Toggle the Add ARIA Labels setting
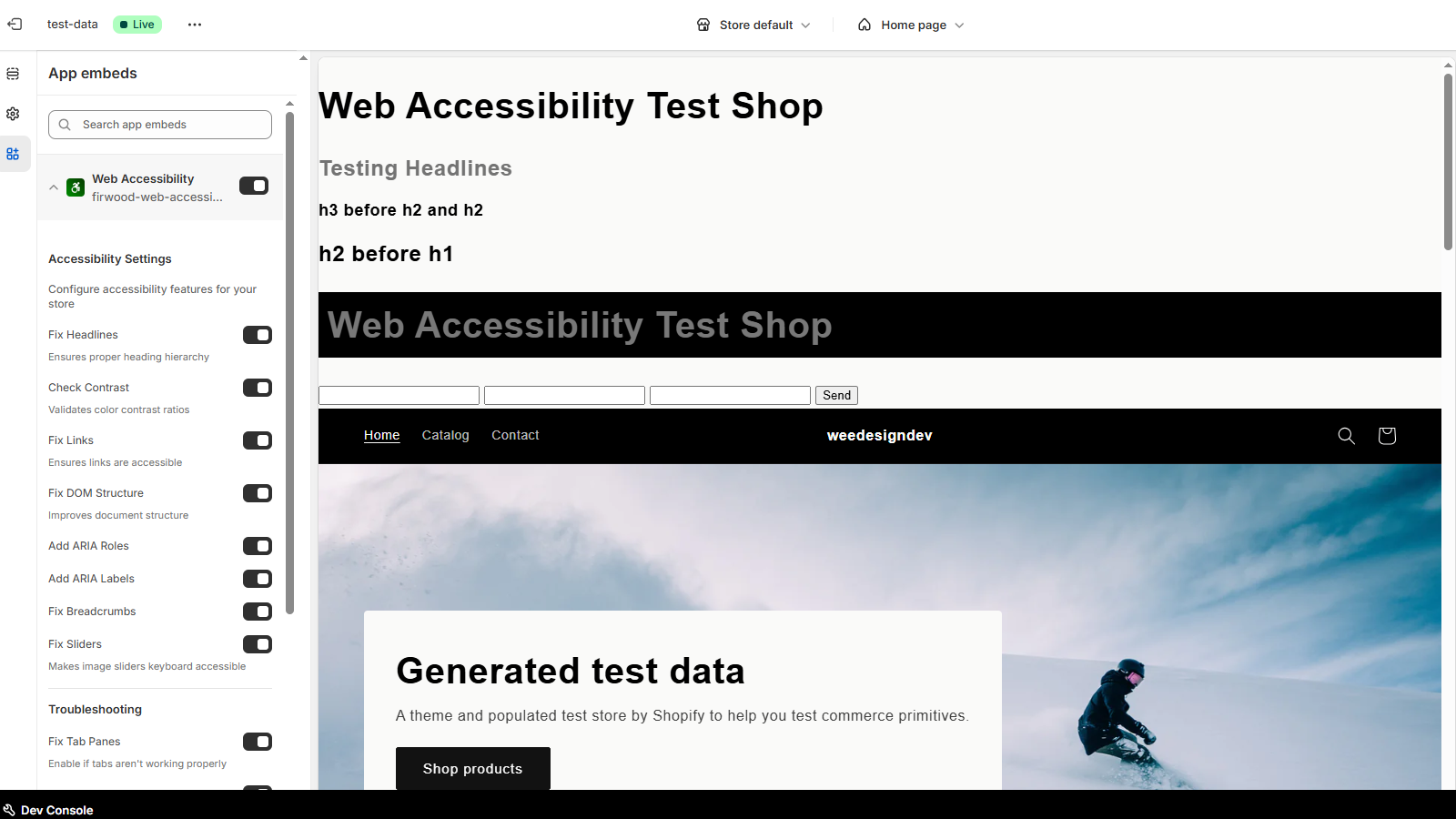This screenshot has width=1456, height=819. tap(257, 579)
